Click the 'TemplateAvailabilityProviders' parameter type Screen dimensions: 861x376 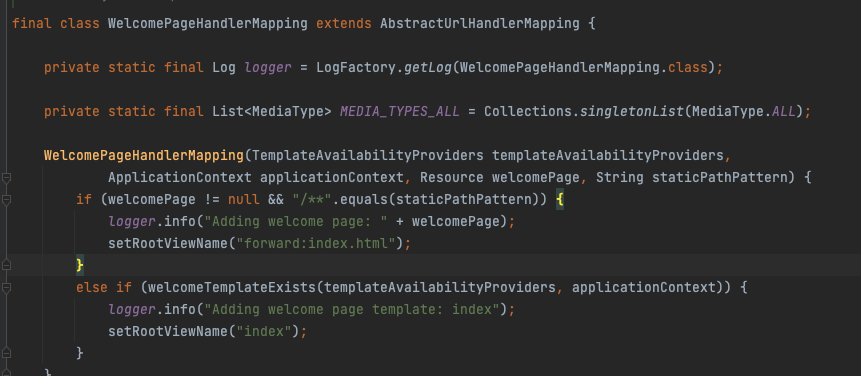(368, 155)
